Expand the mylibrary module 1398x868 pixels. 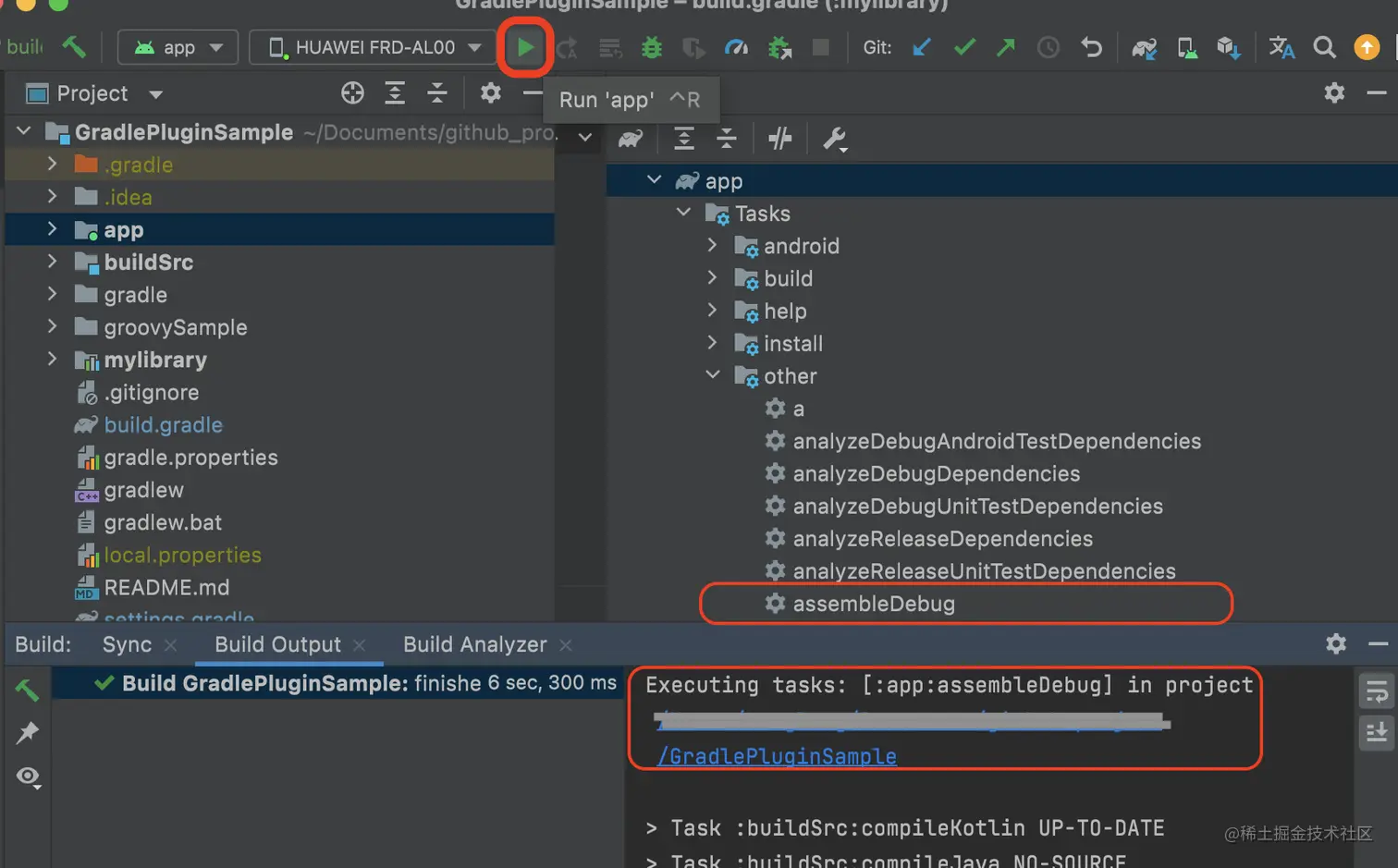(x=53, y=360)
